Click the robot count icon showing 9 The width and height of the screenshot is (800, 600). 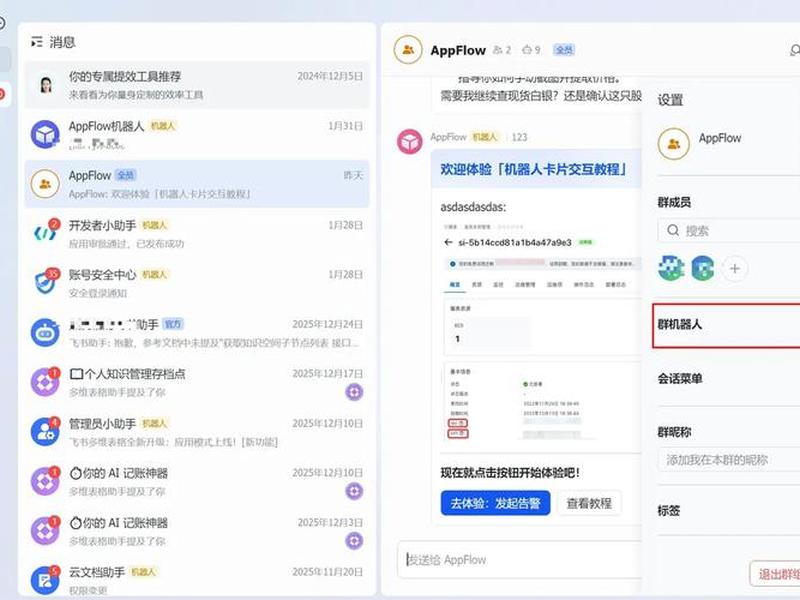point(527,49)
